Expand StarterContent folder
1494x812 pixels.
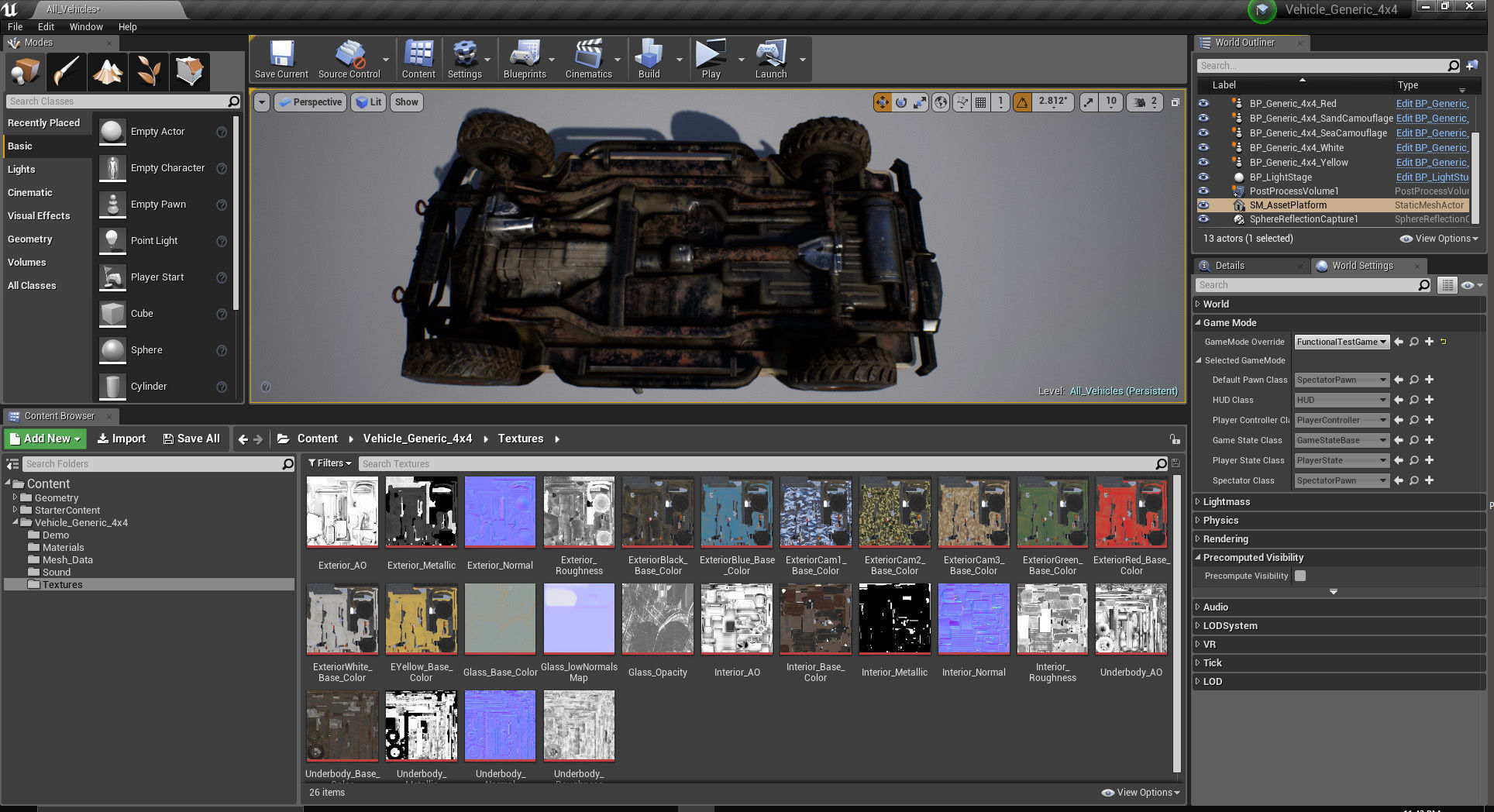(15, 510)
